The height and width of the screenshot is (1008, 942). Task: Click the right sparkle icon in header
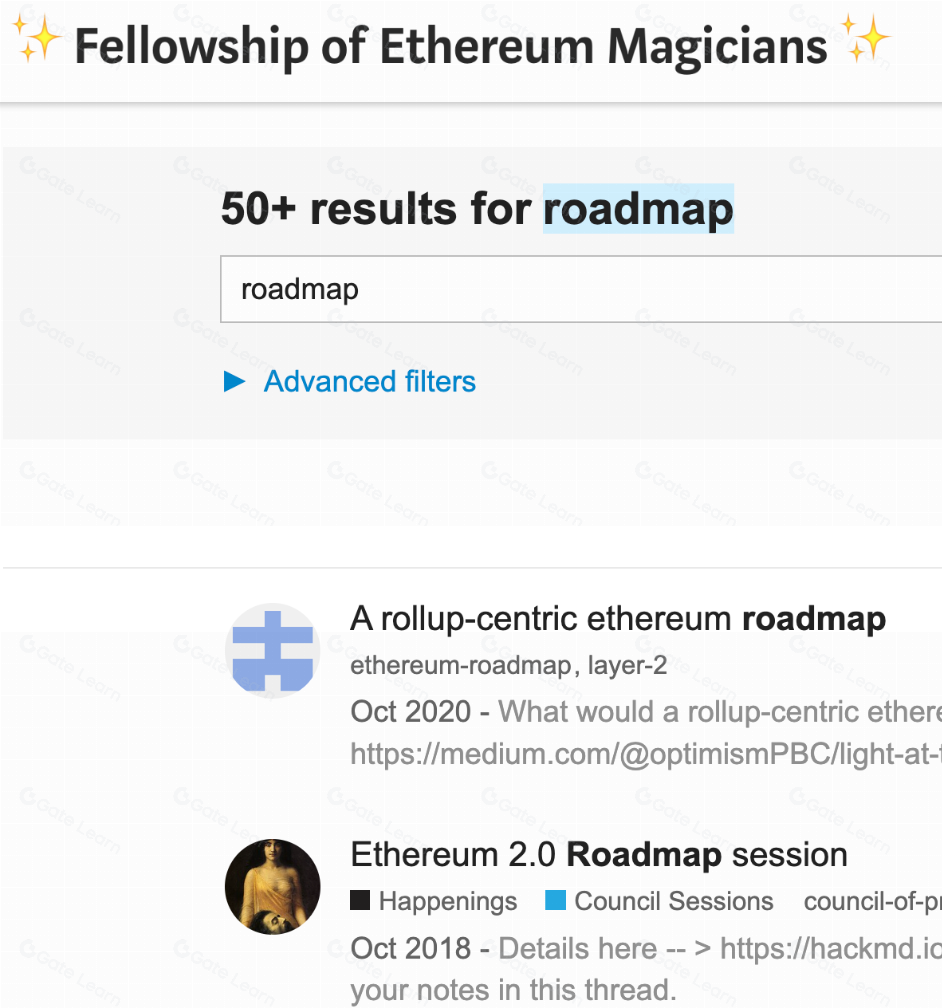(865, 41)
